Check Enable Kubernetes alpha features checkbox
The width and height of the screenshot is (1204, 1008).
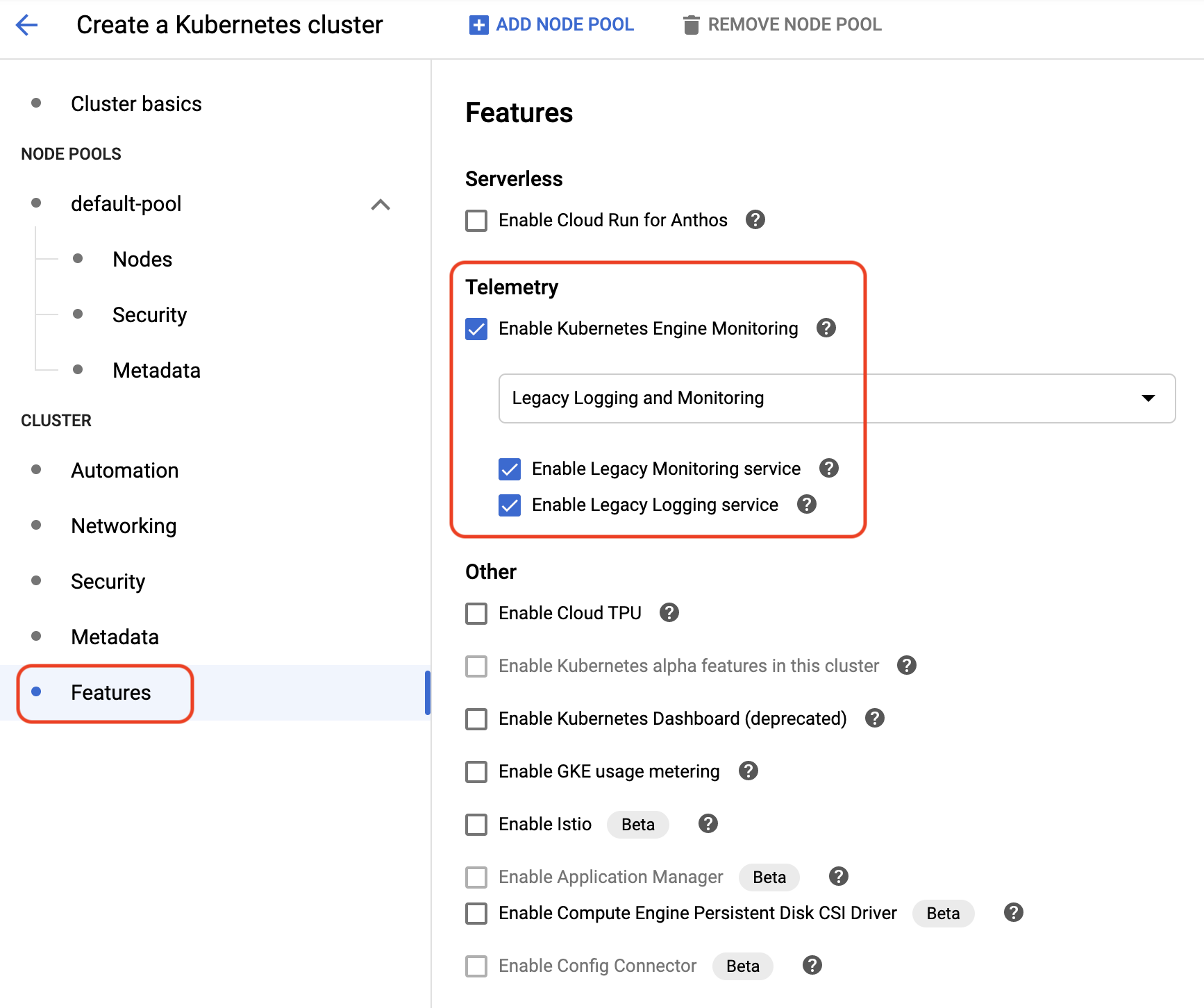pos(476,666)
